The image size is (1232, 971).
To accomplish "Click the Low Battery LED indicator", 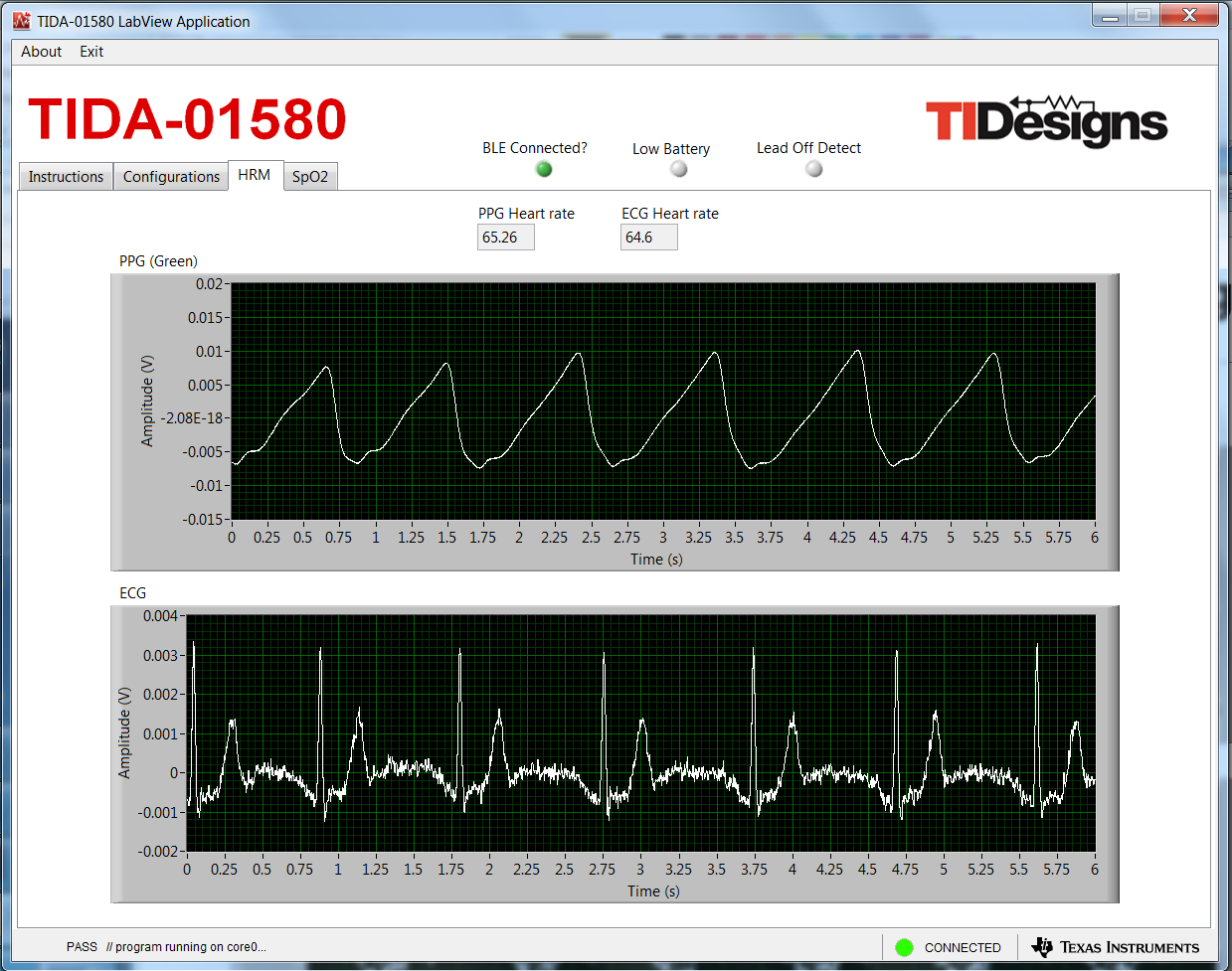I will tap(679, 169).
